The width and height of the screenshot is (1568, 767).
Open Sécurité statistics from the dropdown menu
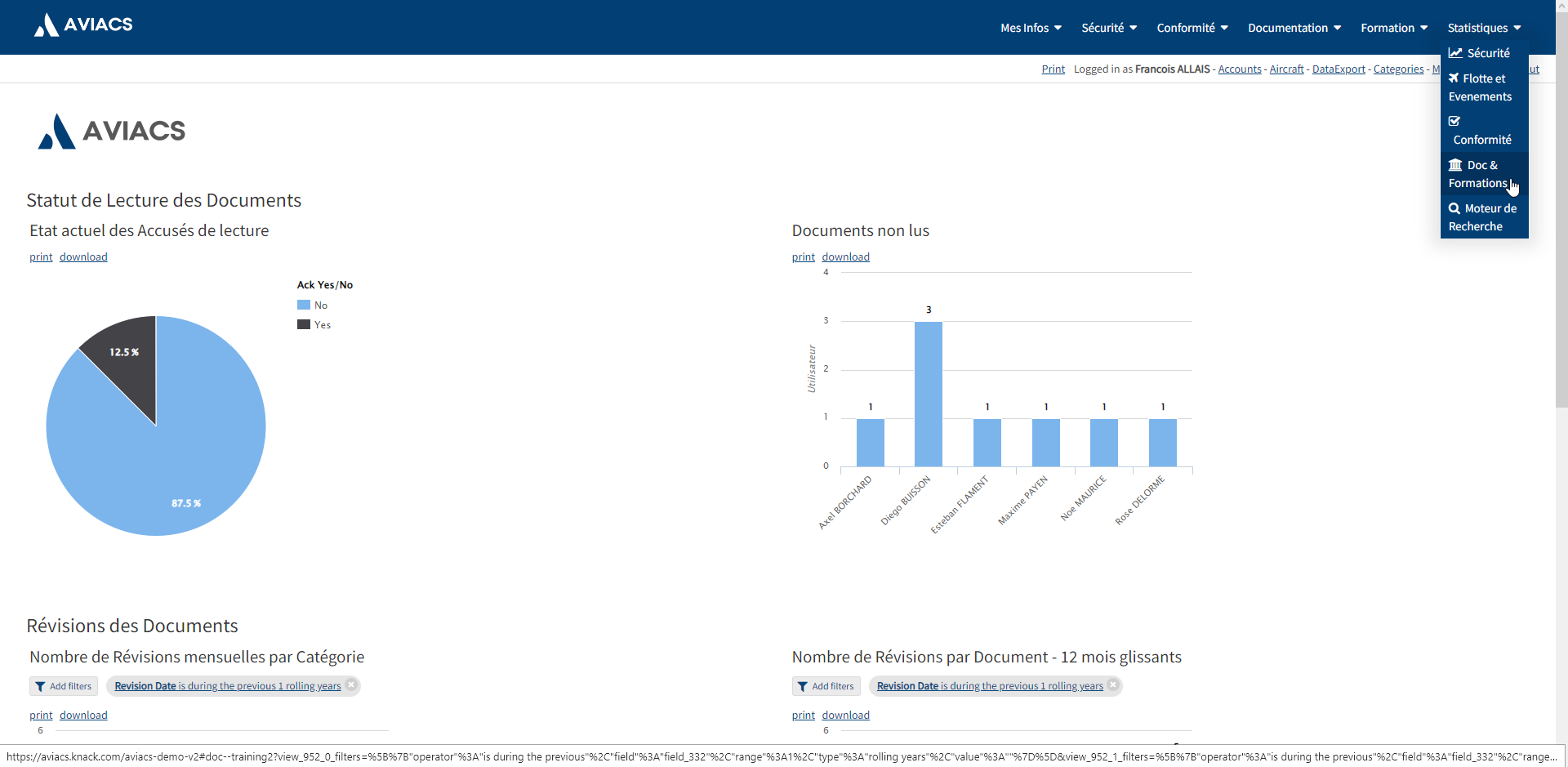(x=1484, y=53)
